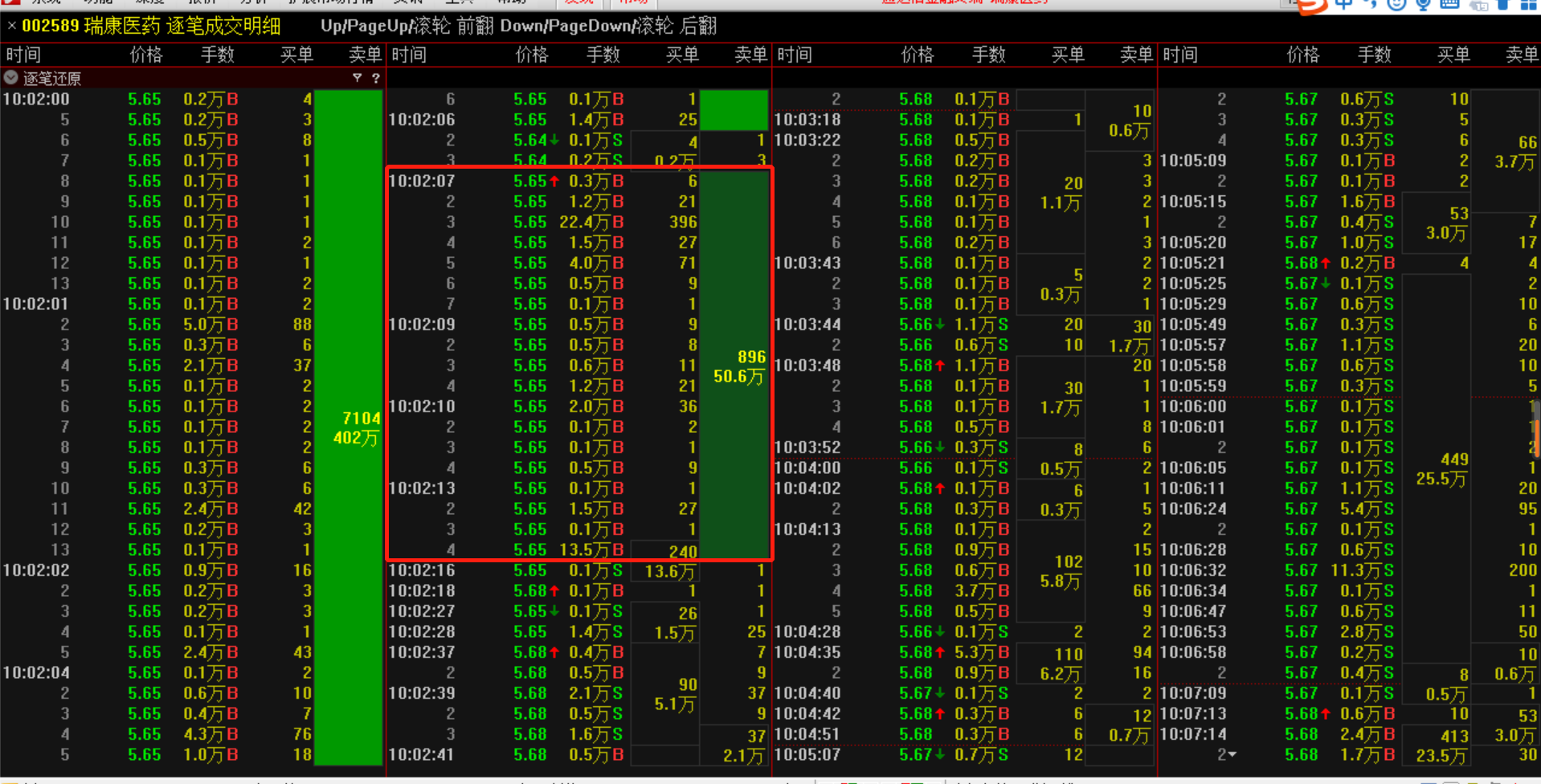
Task: Click the 手数 header in second column group
Action: (x=603, y=55)
